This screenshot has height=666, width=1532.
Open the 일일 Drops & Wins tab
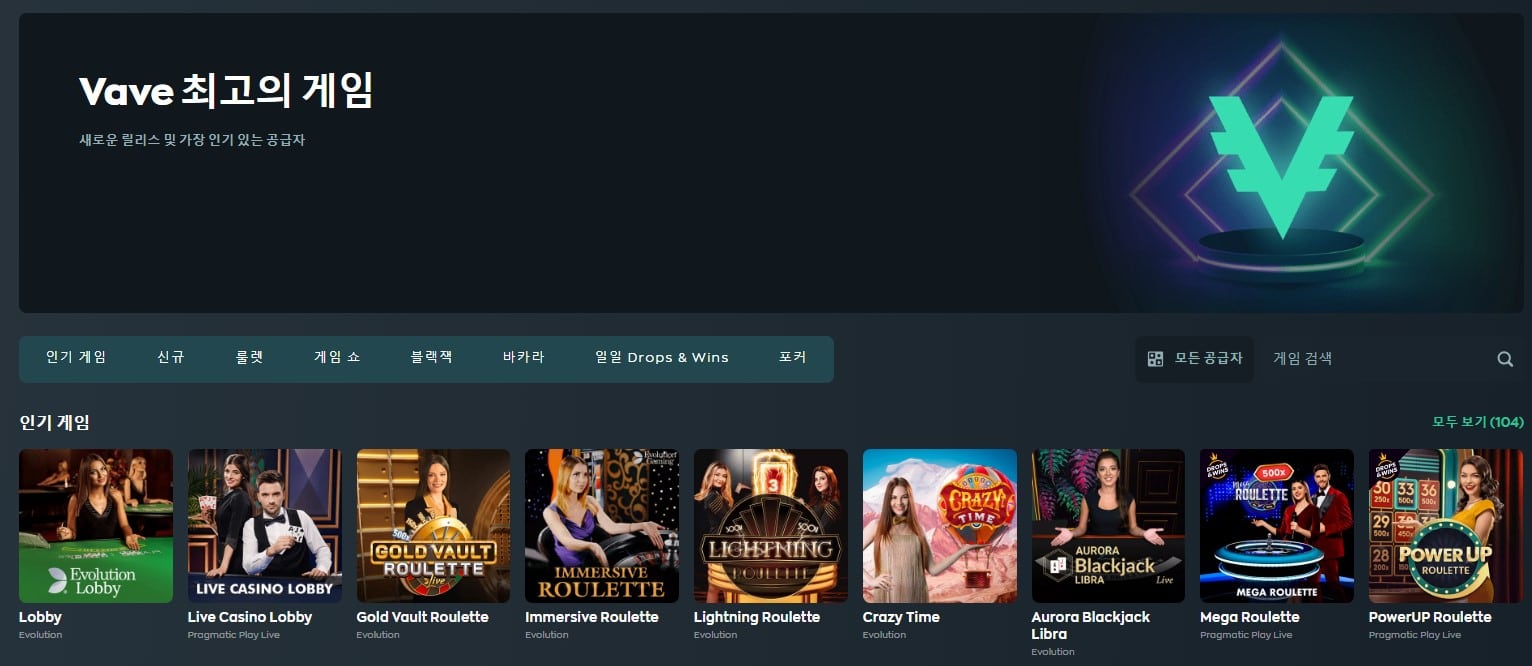(x=662, y=358)
